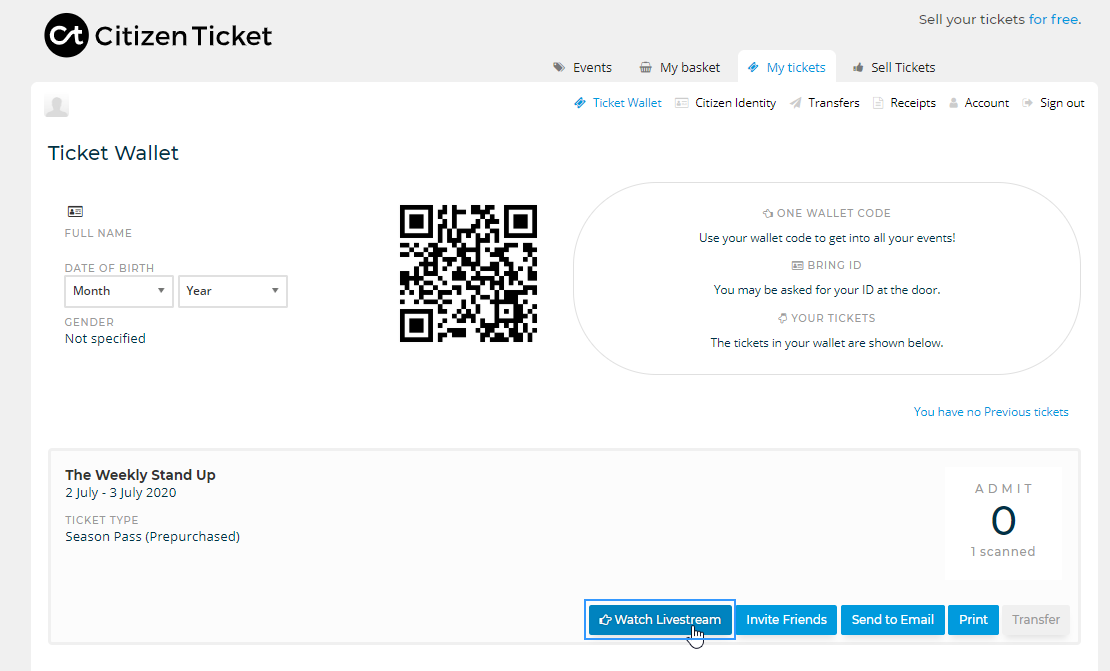Click the 'ONE WALLET CODE' label
This screenshot has width=1110, height=671.
tap(834, 213)
